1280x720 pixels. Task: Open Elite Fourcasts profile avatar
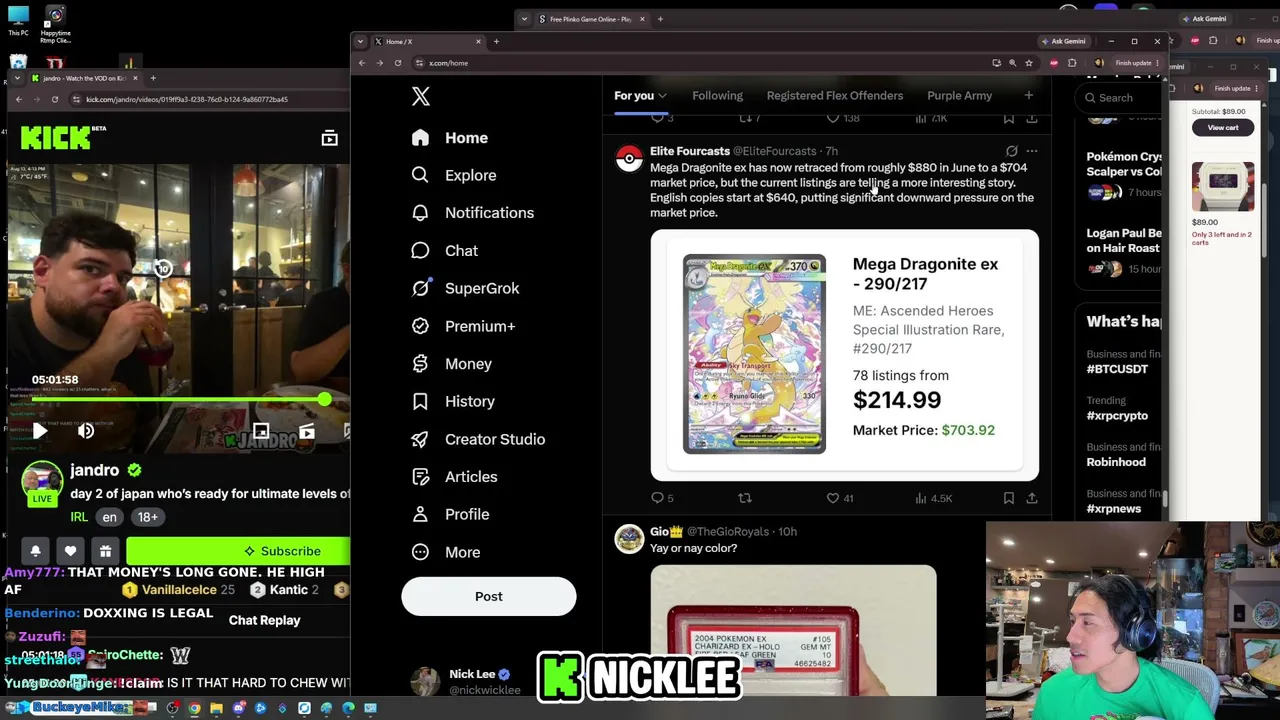[629, 158]
